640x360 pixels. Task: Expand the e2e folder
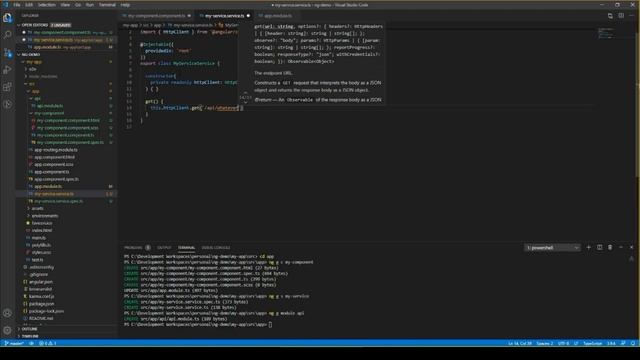tap(33, 69)
